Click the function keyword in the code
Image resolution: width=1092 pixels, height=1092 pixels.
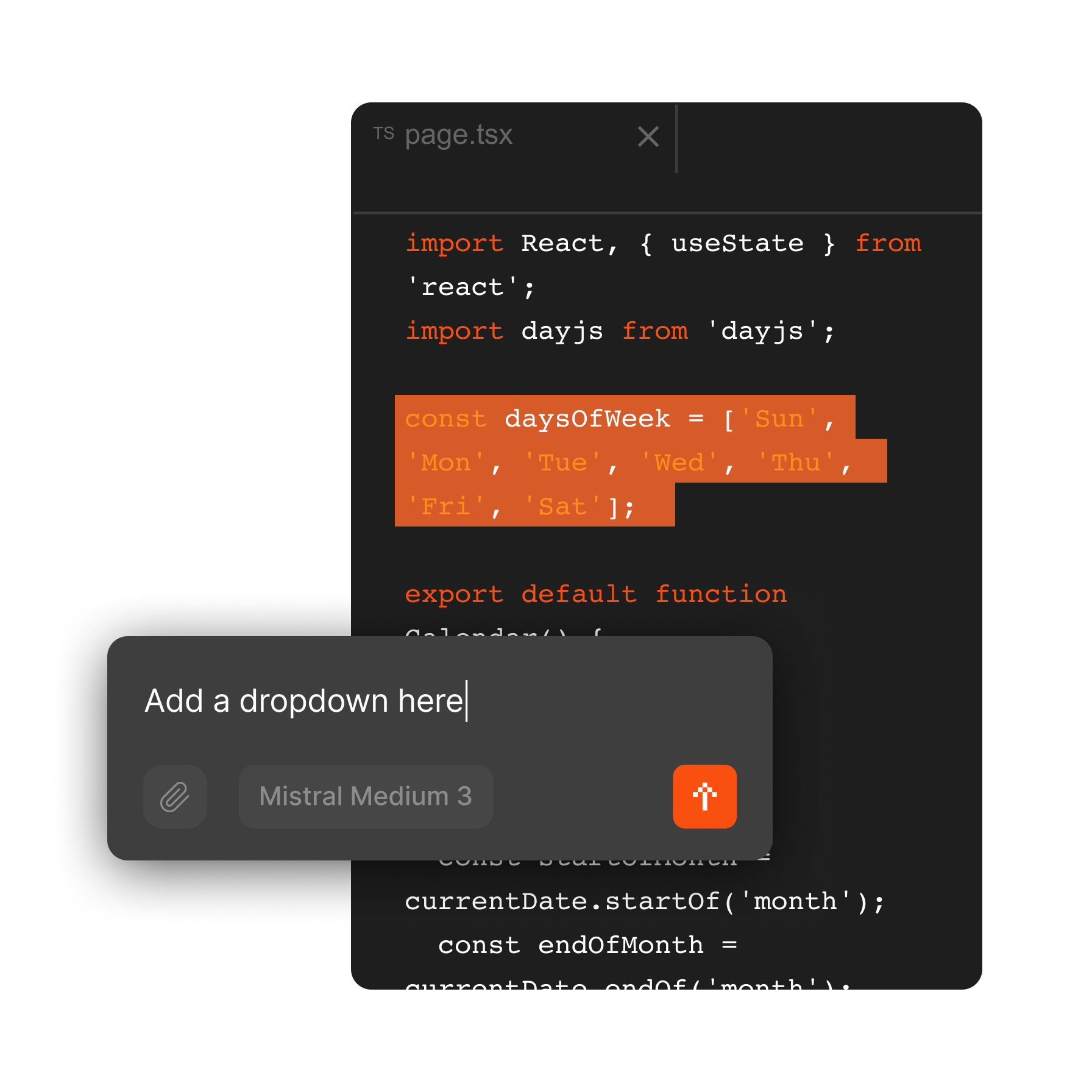[x=720, y=594]
